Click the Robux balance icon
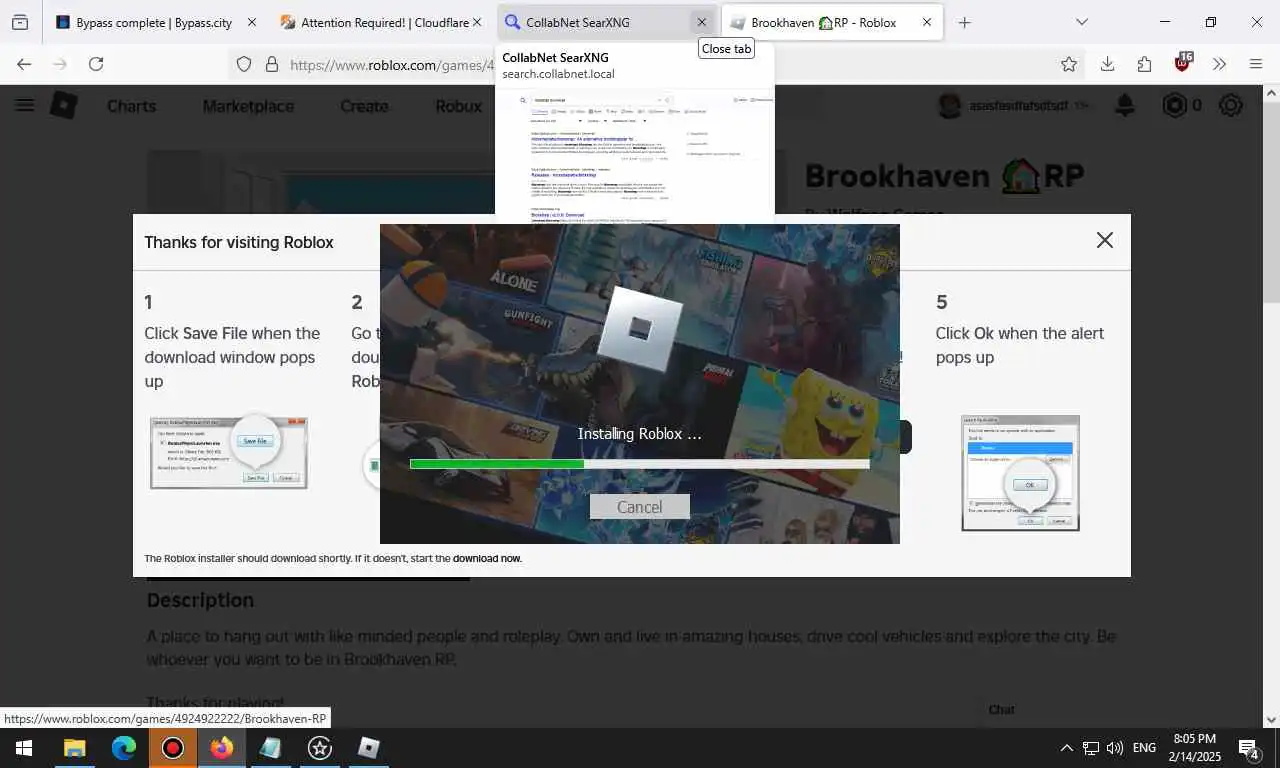Image resolution: width=1280 pixels, height=768 pixels. pos(1175,105)
